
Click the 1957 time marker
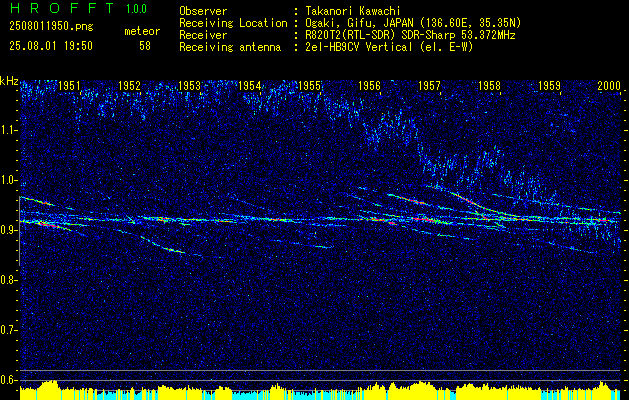429,85
